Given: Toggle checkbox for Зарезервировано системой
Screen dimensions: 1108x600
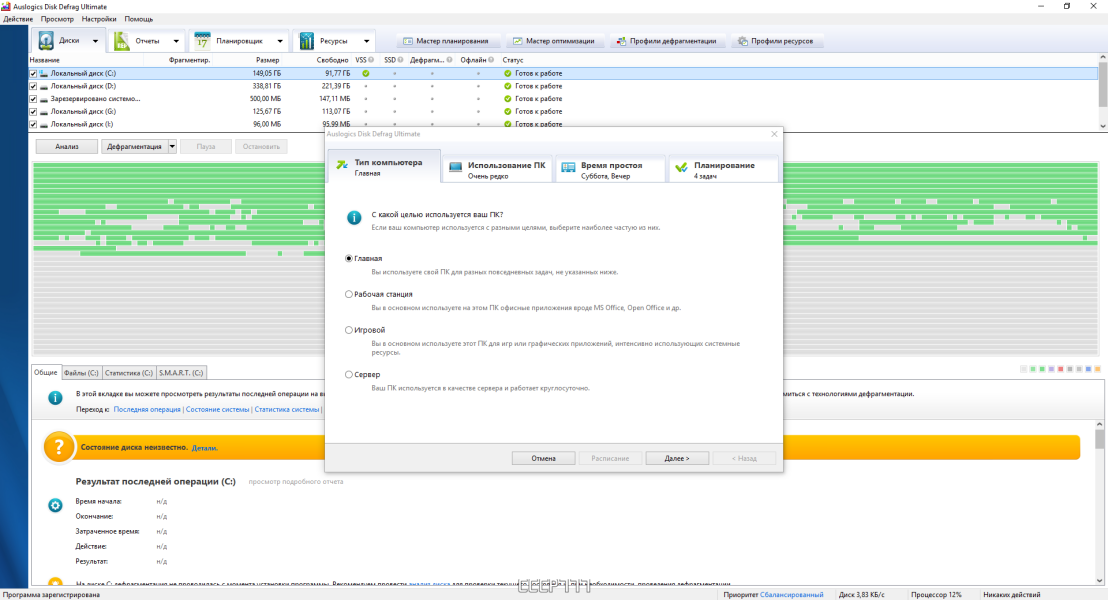Looking at the screenshot, I should click(33, 99).
